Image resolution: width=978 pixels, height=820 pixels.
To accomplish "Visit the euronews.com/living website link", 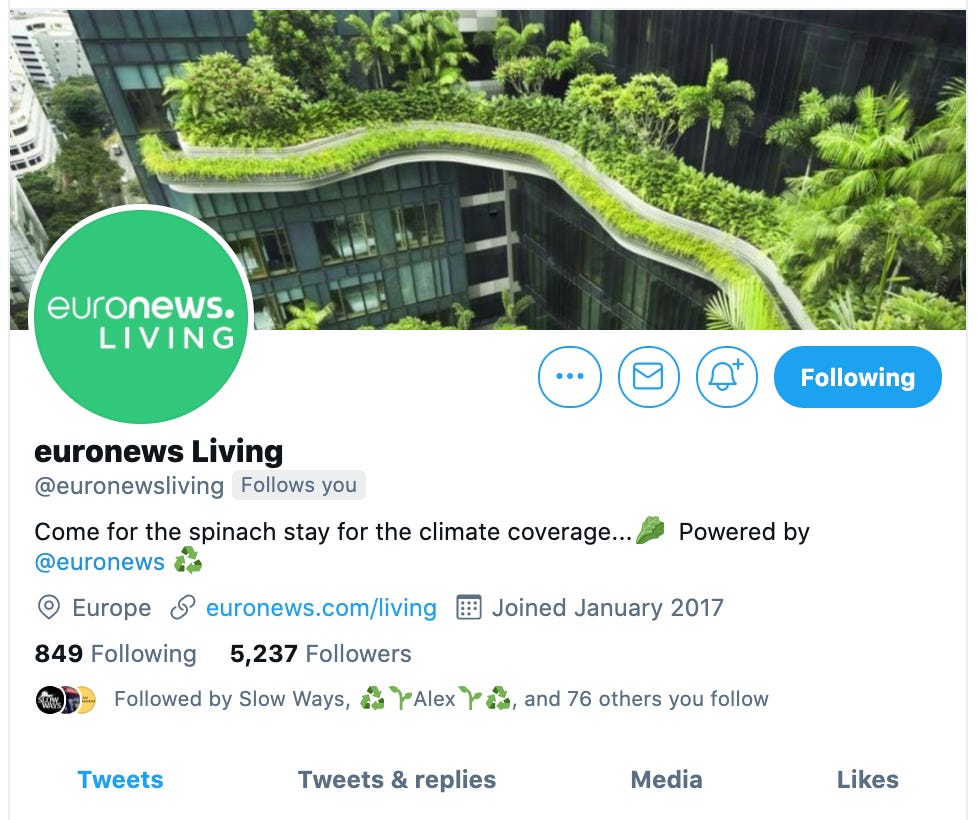I will point(321,607).
